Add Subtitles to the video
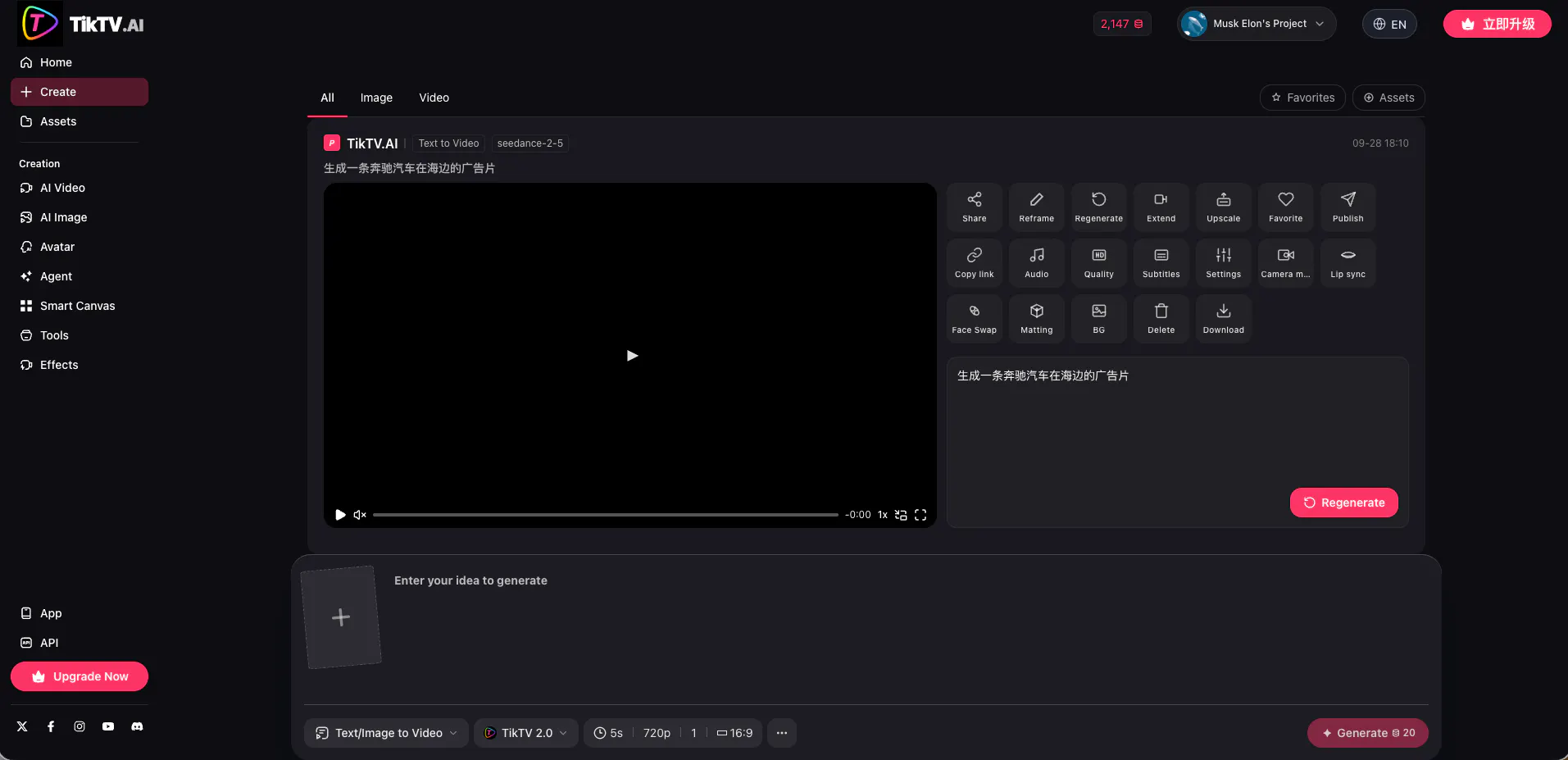Viewport: 1568px width, 760px height. 1161,262
